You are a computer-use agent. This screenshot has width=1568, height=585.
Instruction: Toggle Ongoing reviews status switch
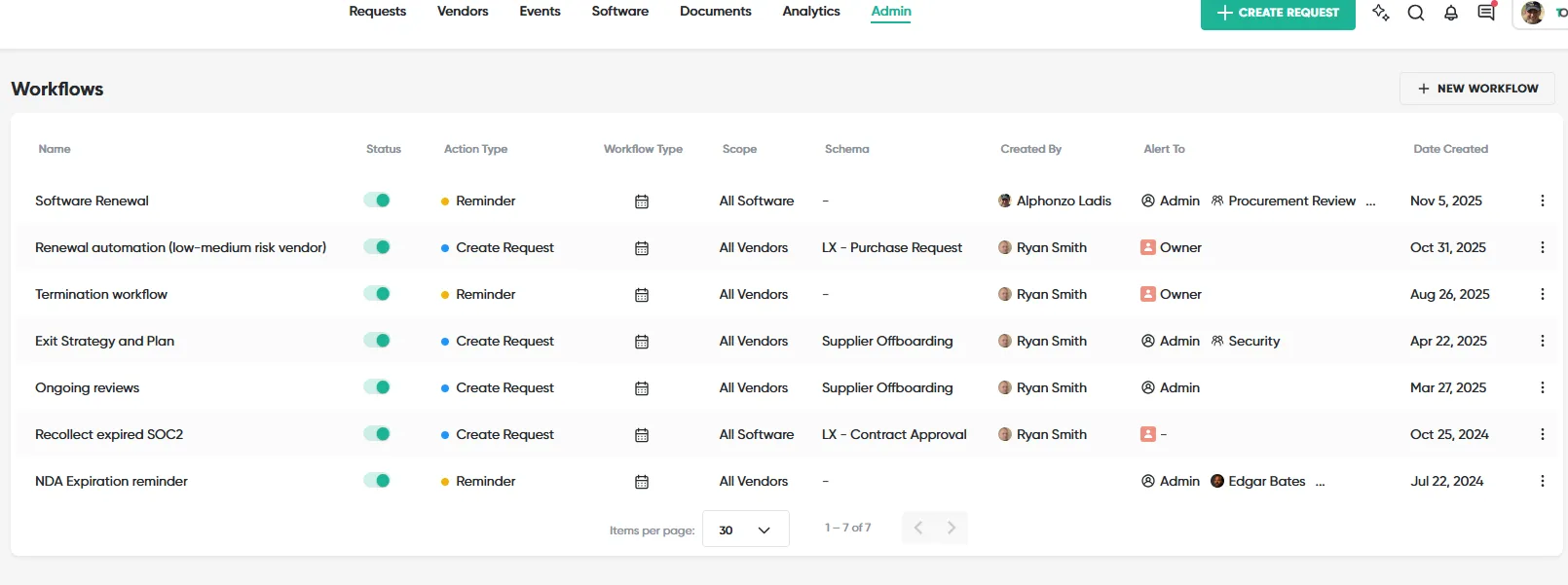point(377,386)
